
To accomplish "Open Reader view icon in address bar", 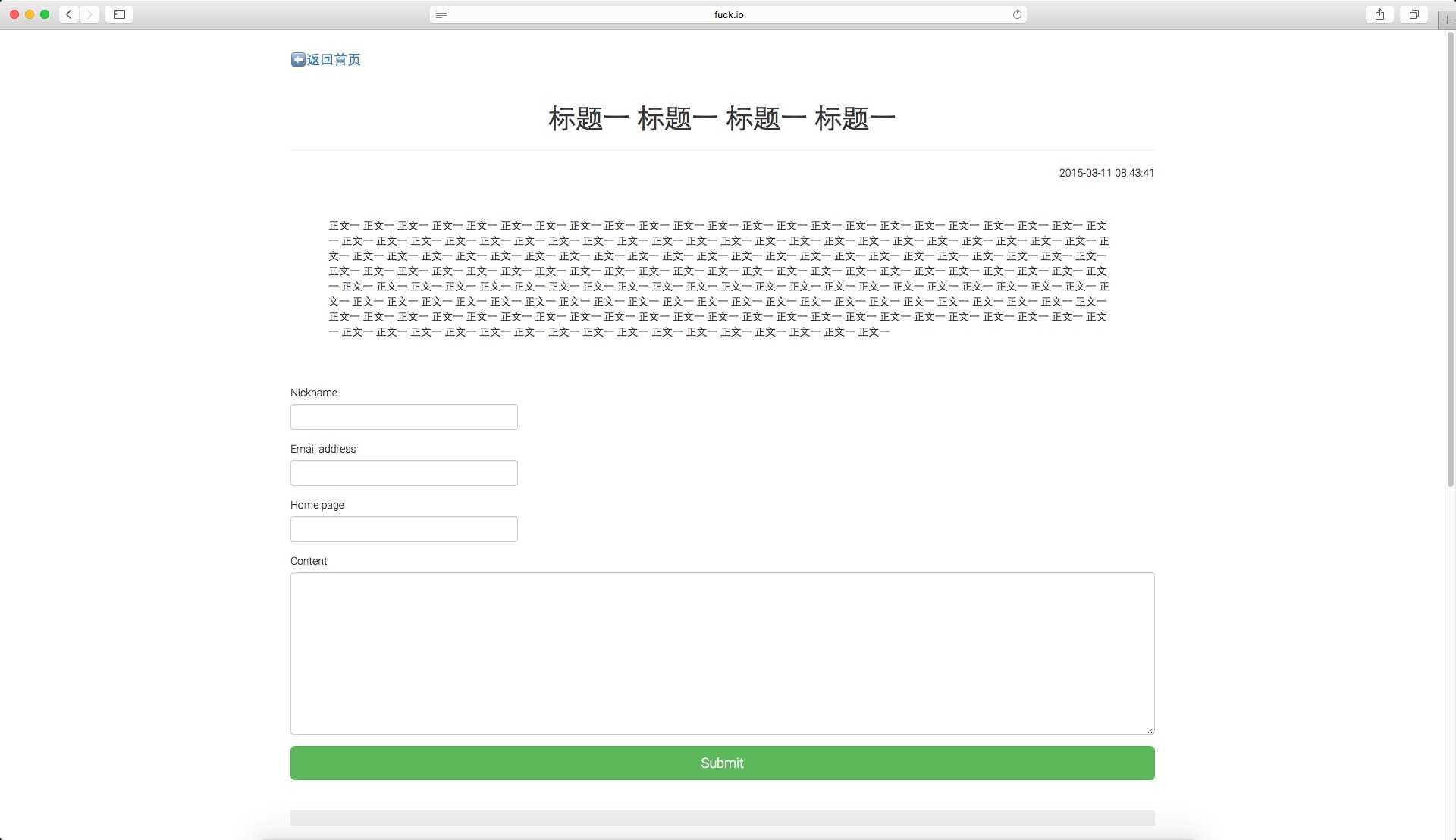I will tap(441, 14).
